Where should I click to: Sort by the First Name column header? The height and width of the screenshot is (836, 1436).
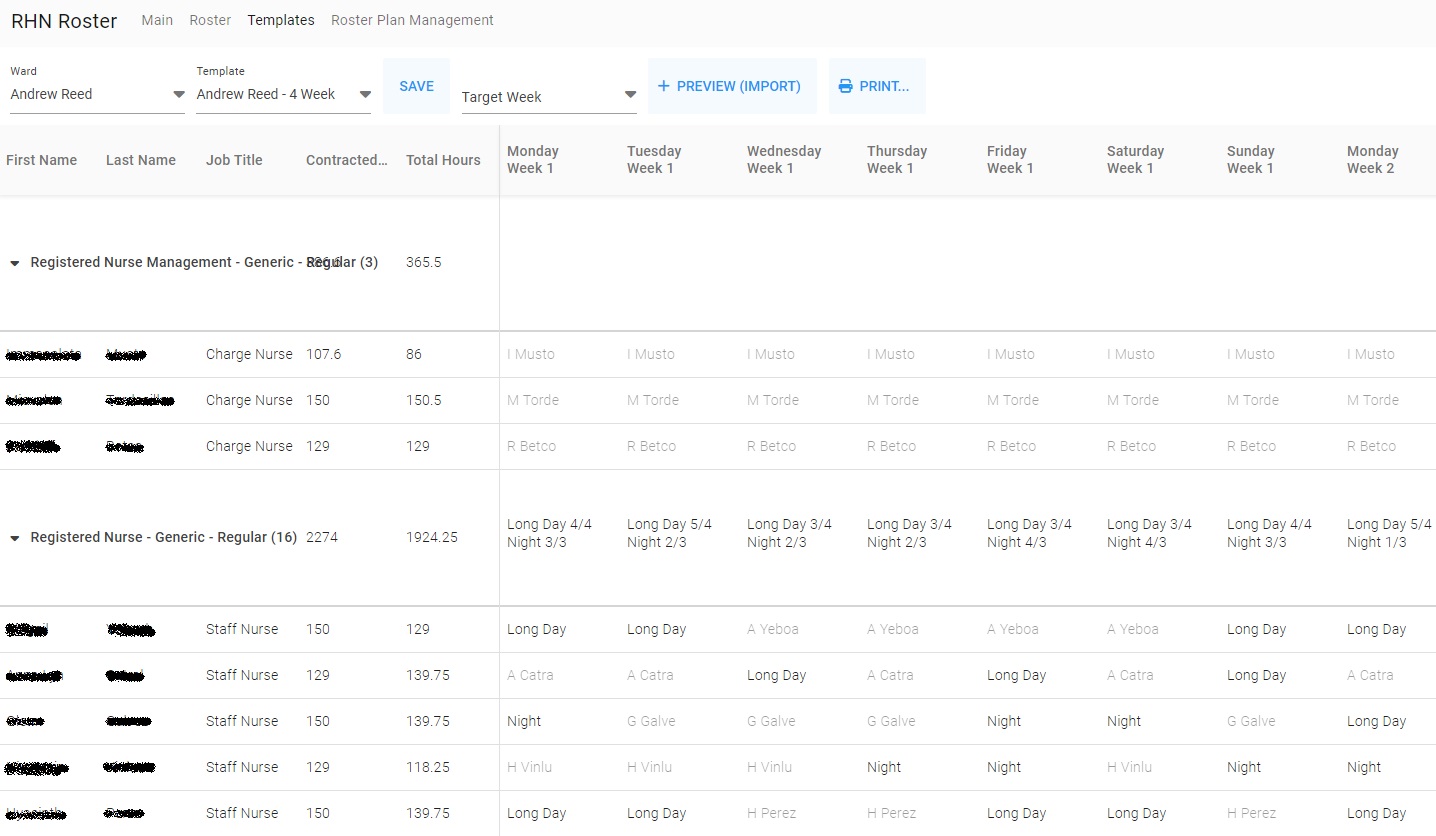tap(42, 160)
